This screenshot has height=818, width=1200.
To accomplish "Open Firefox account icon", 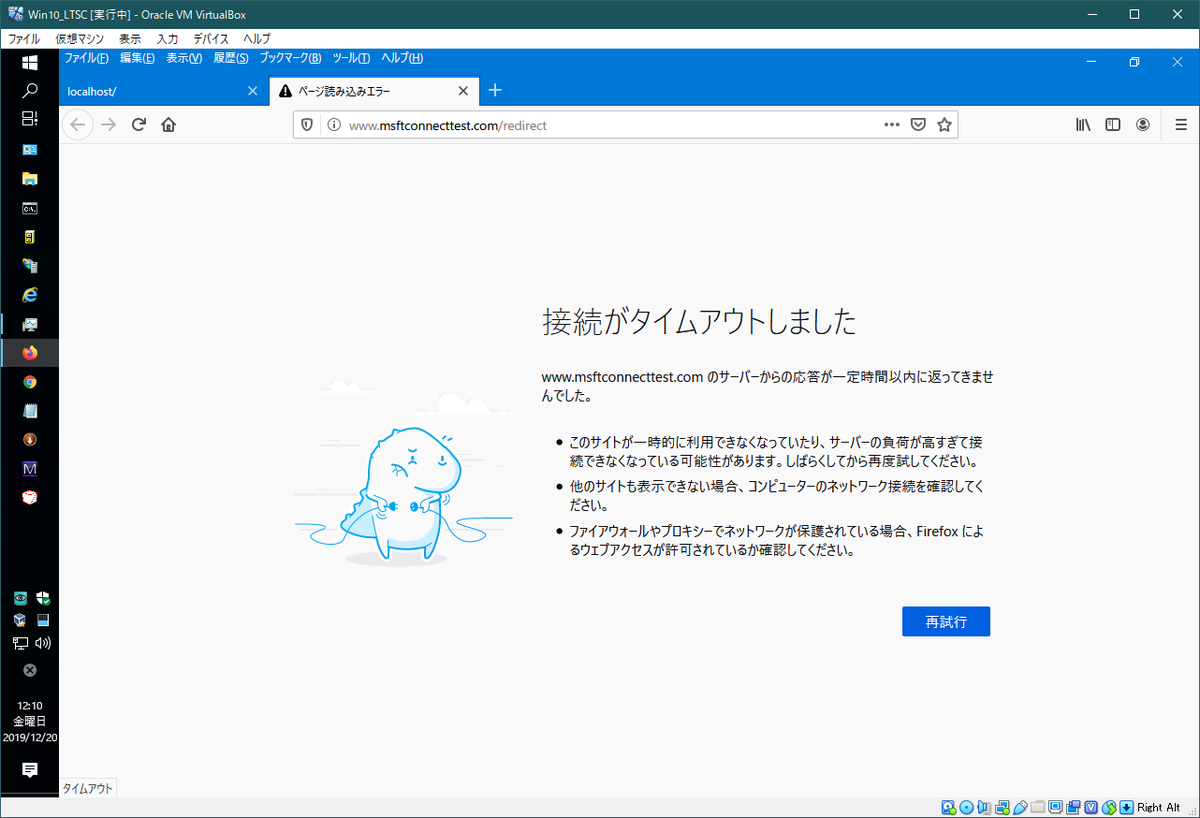I will point(1143,125).
